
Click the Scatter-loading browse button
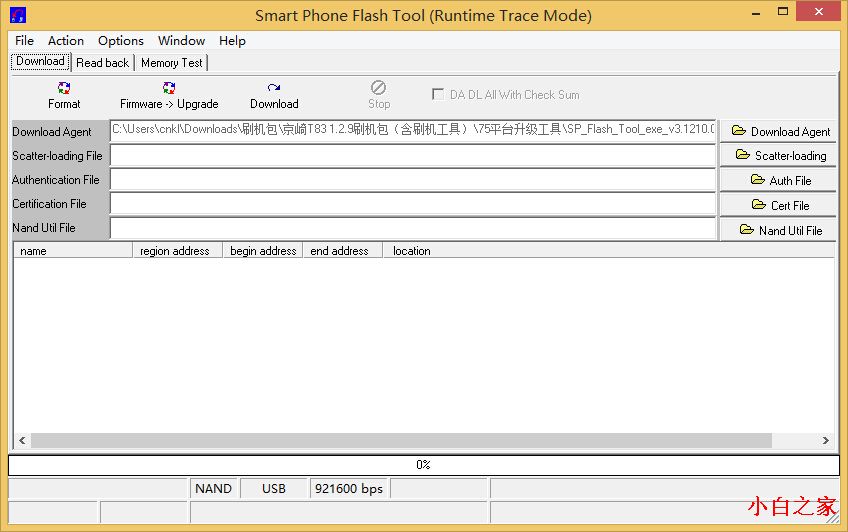pyautogui.click(x=778, y=156)
